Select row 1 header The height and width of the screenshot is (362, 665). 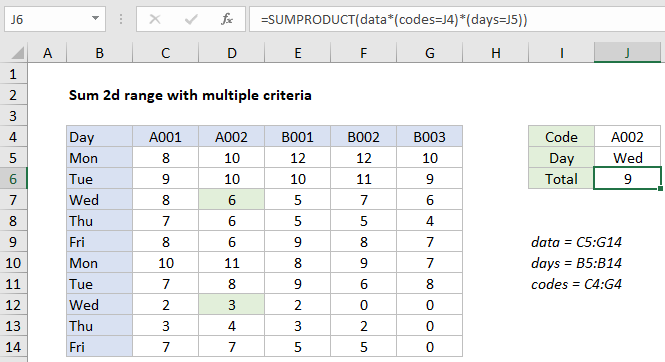13,74
